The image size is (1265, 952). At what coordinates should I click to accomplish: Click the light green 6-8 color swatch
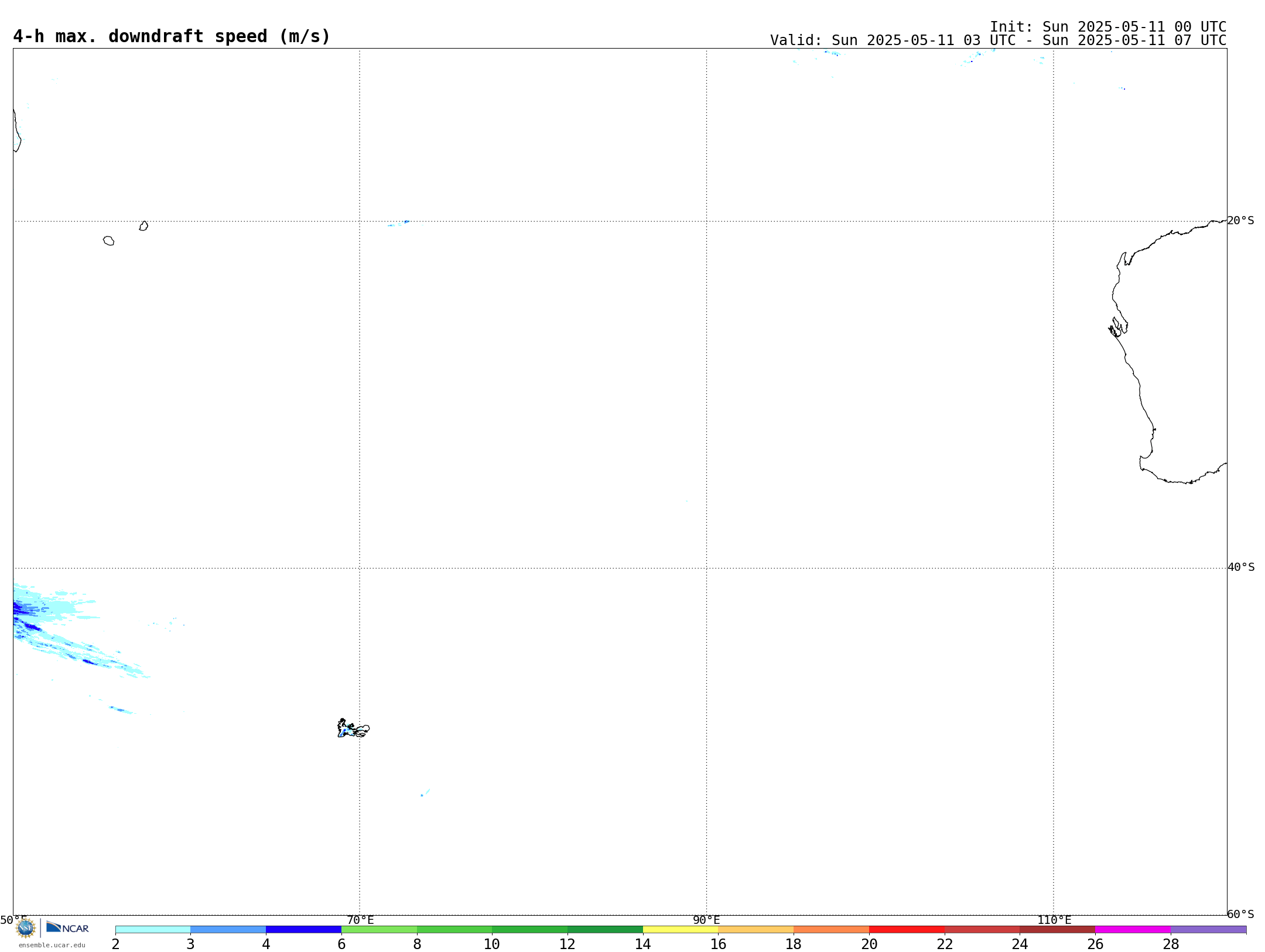[x=379, y=930]
